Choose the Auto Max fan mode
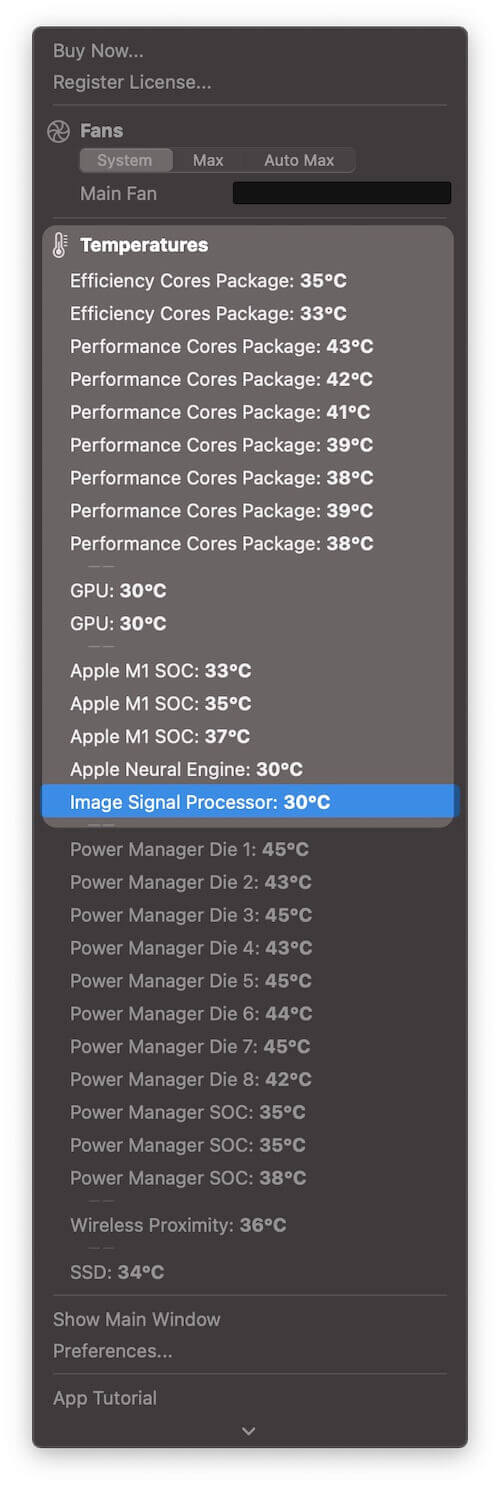Viewport: 500px width, 1486px height. pos(299,160)
